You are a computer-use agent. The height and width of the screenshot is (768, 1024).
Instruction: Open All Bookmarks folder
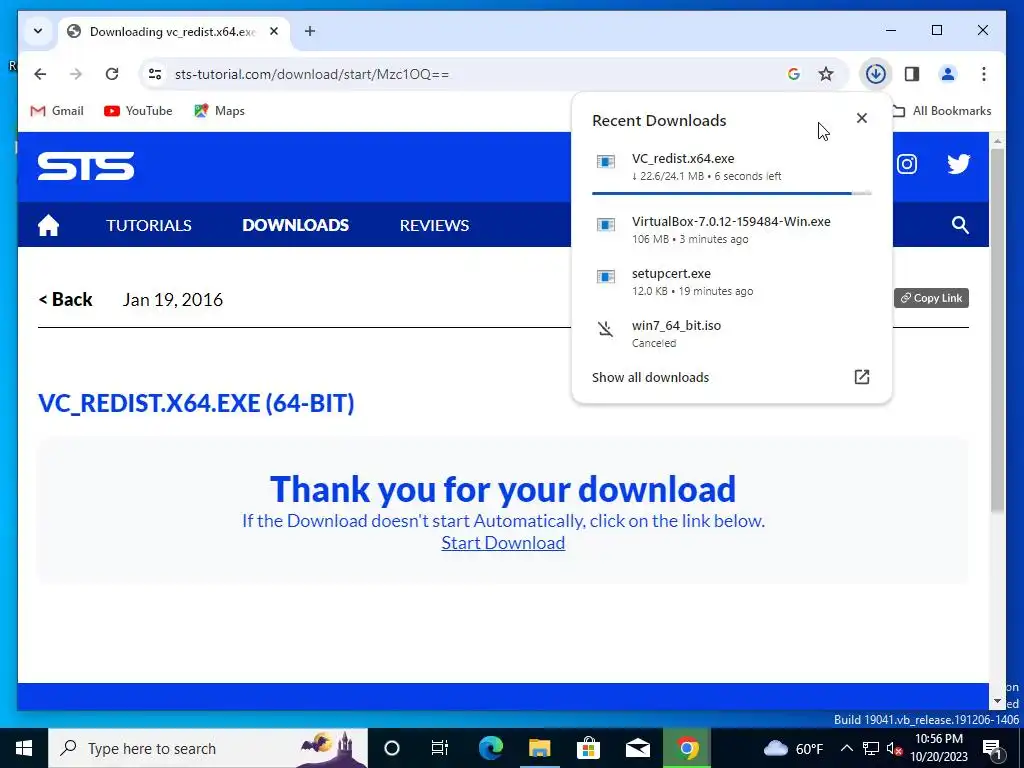942,111
